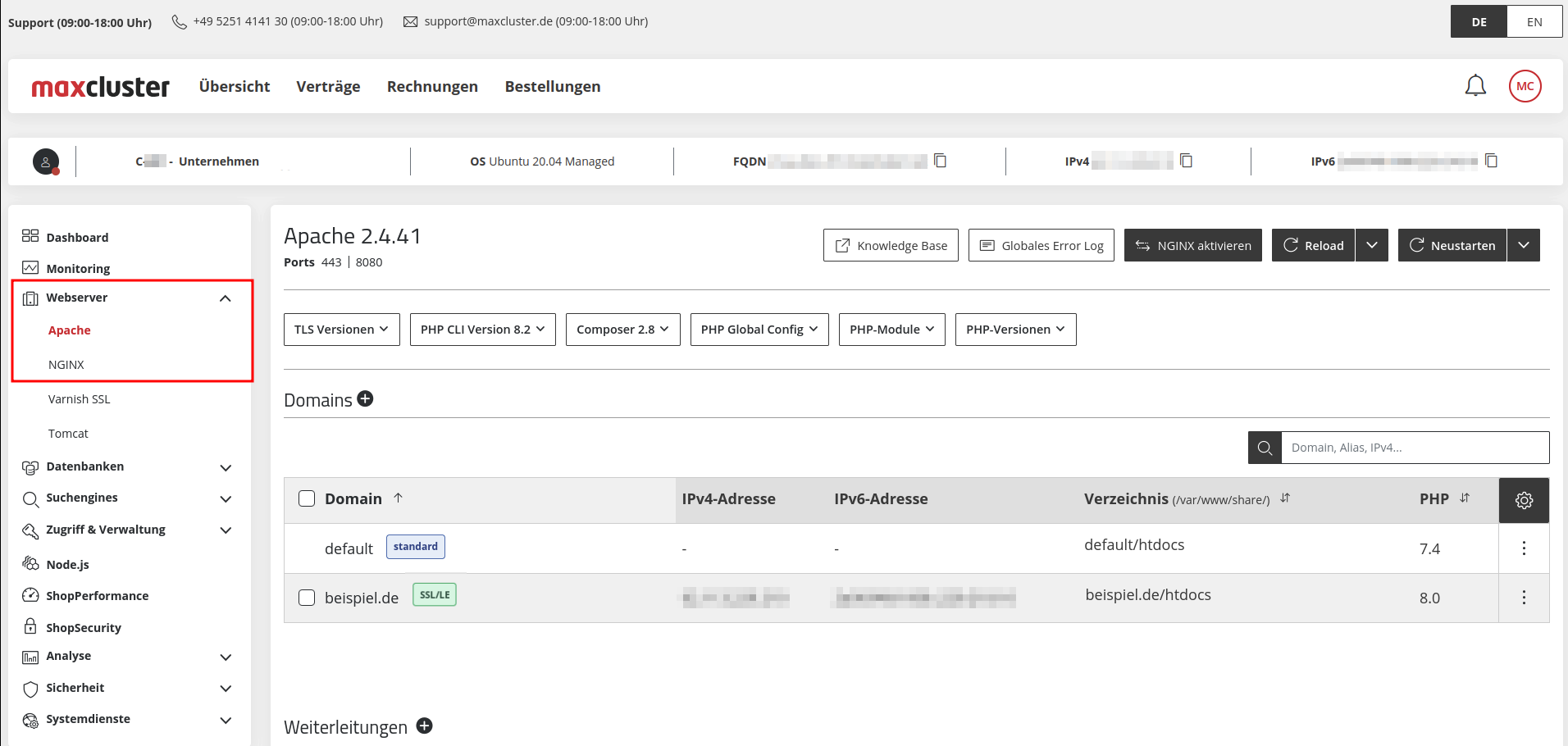Copy the IPv6 address to clipboard
1568x746 pixels.
coord(1491,161)
